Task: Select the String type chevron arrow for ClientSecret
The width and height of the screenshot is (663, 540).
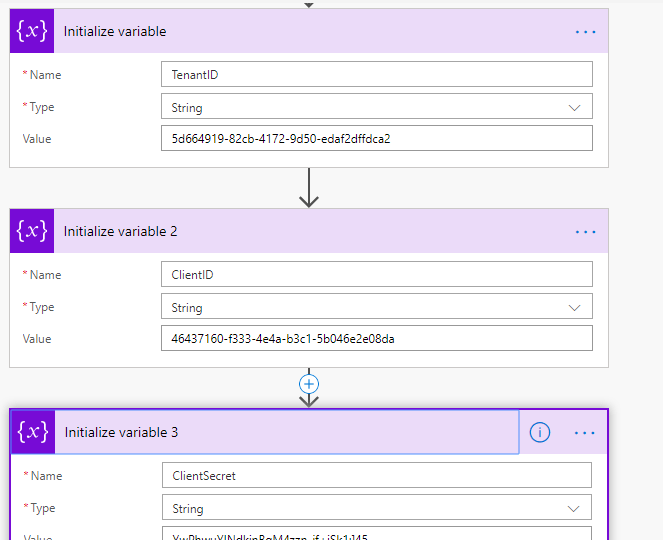Action: click(x=573, y=509)
